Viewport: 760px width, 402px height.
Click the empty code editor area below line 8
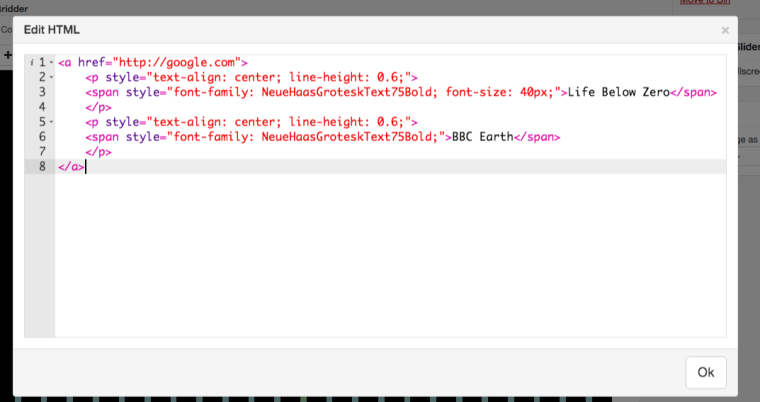point(390,255)
